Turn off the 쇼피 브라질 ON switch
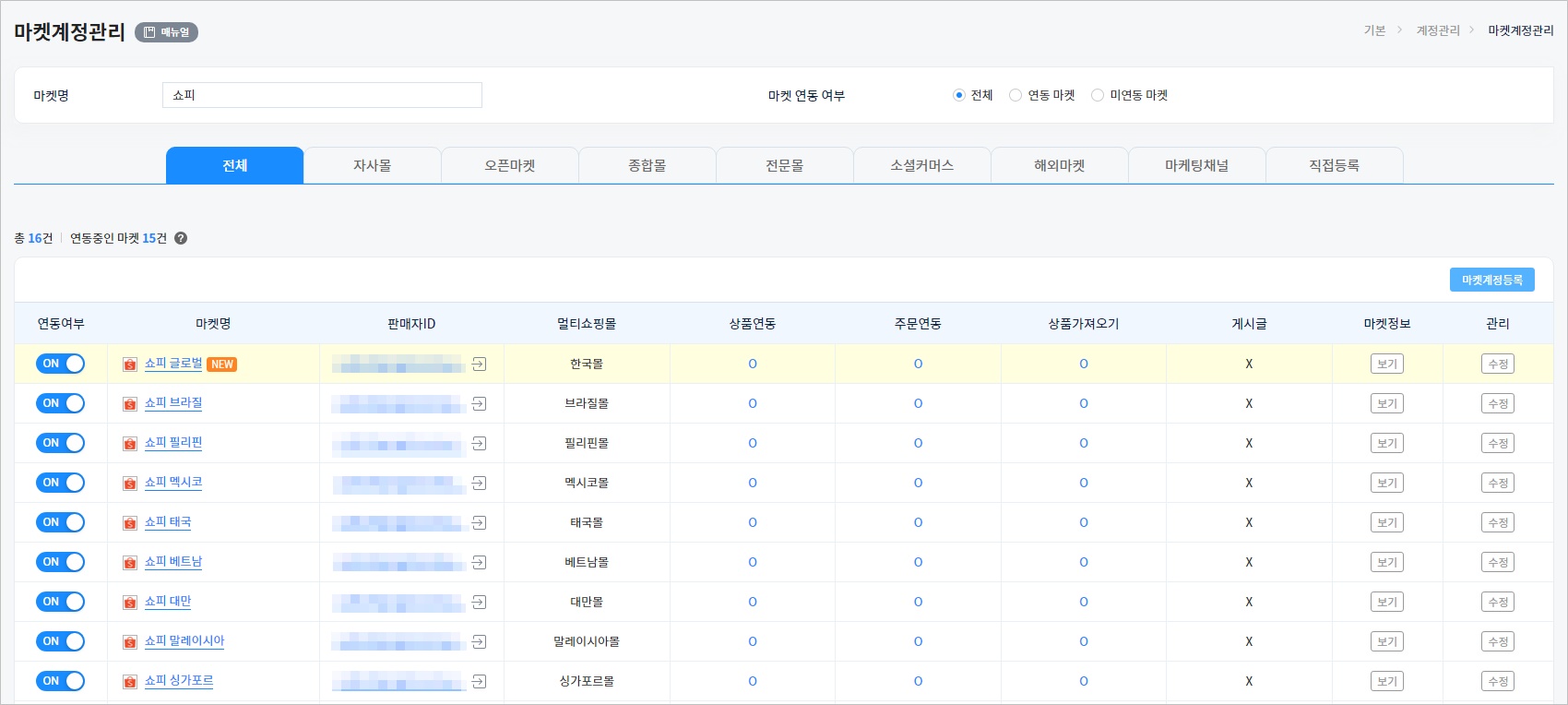The height and width of the screenshot is (705, 1568). click(x=61, y=403)
